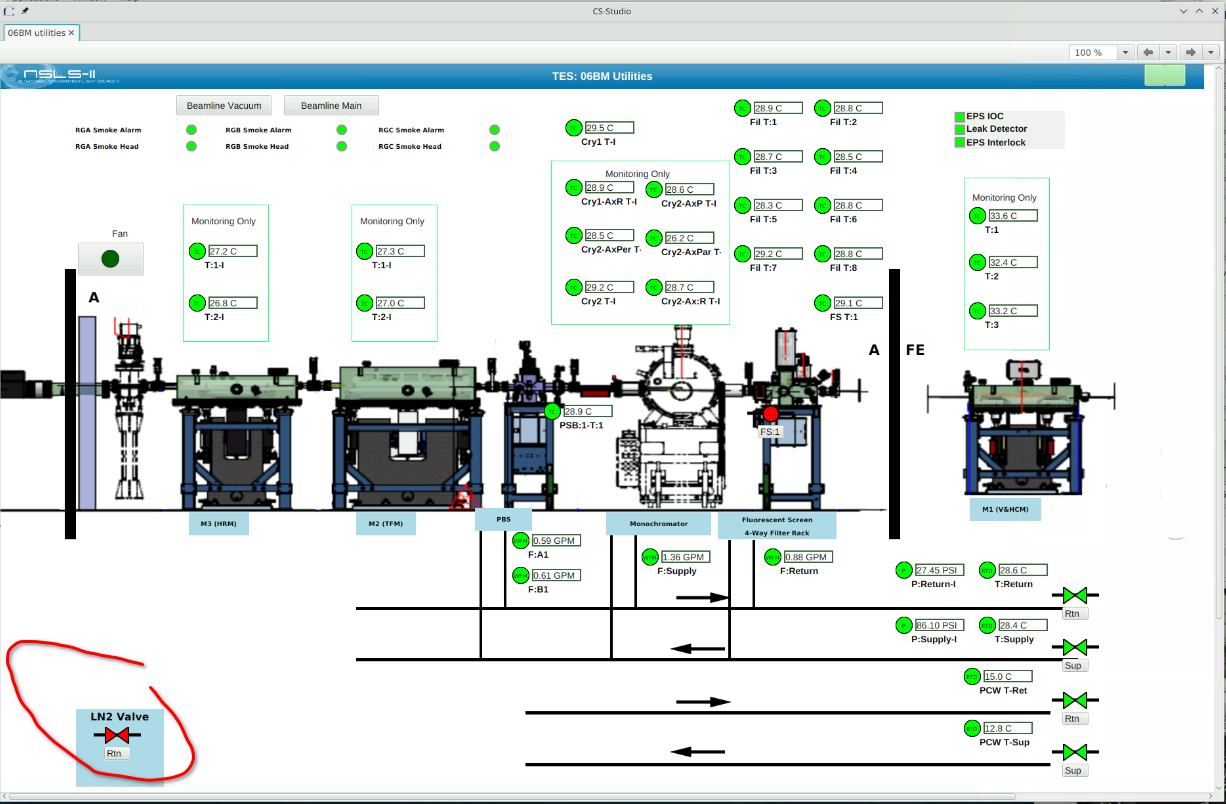This screenshot has width=1226, height=804.
Task: Click the 12.8 C PCW T-Sup field
Action: coord(1008,728)
